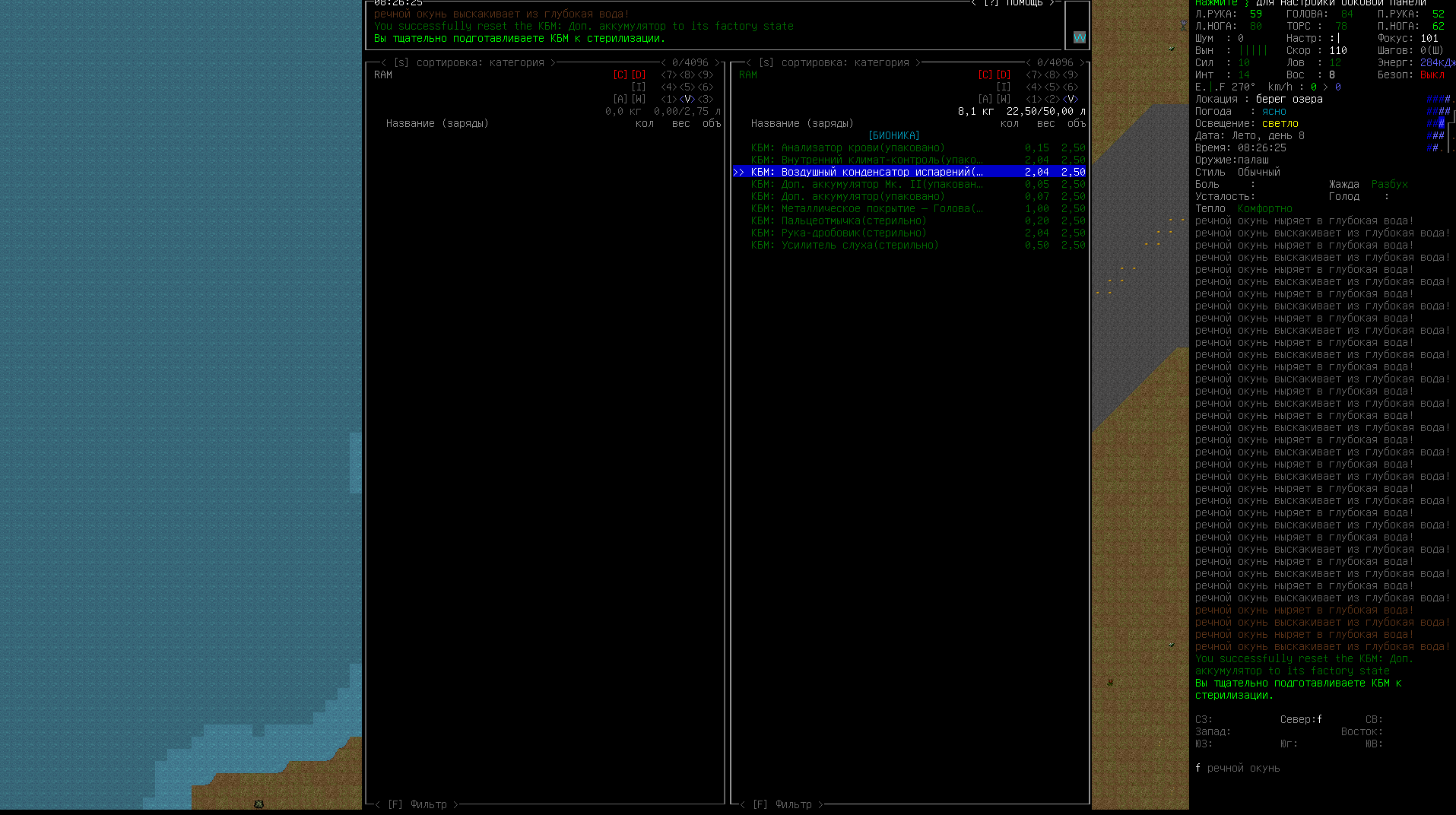
Task: Select [D] dragged source in bionics pane
Action: point(1004,75)
